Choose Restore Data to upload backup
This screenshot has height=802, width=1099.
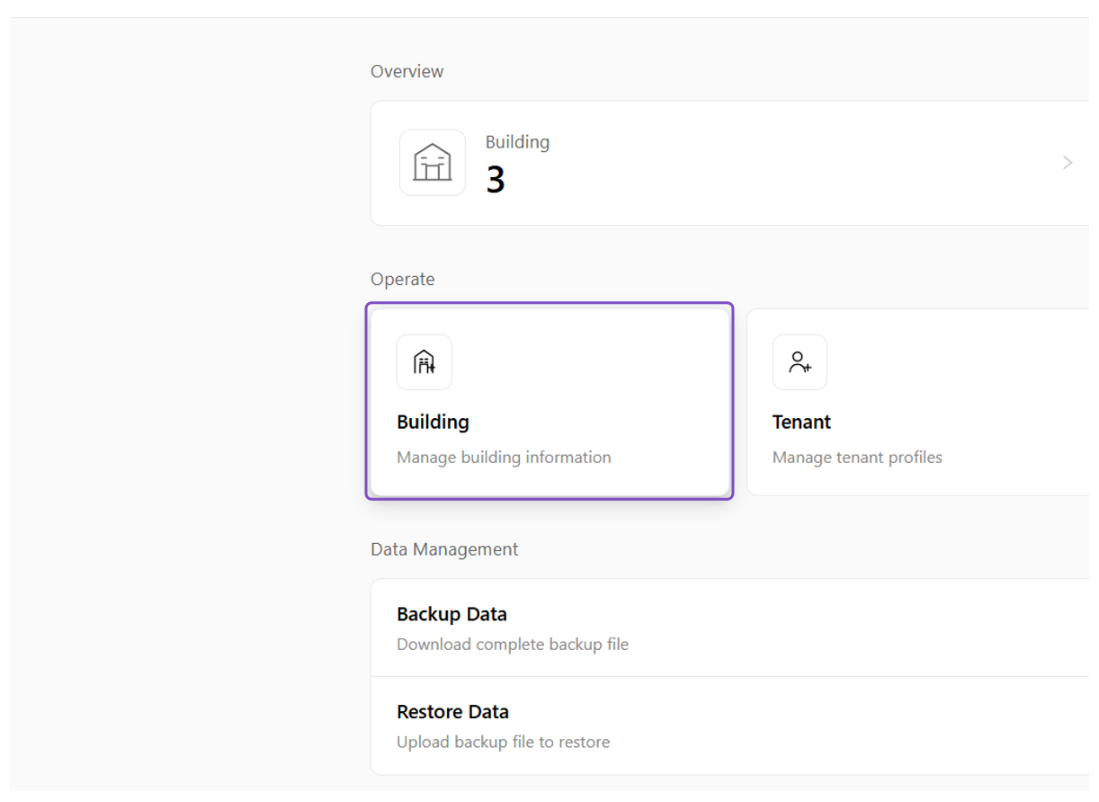click(730, 726)
